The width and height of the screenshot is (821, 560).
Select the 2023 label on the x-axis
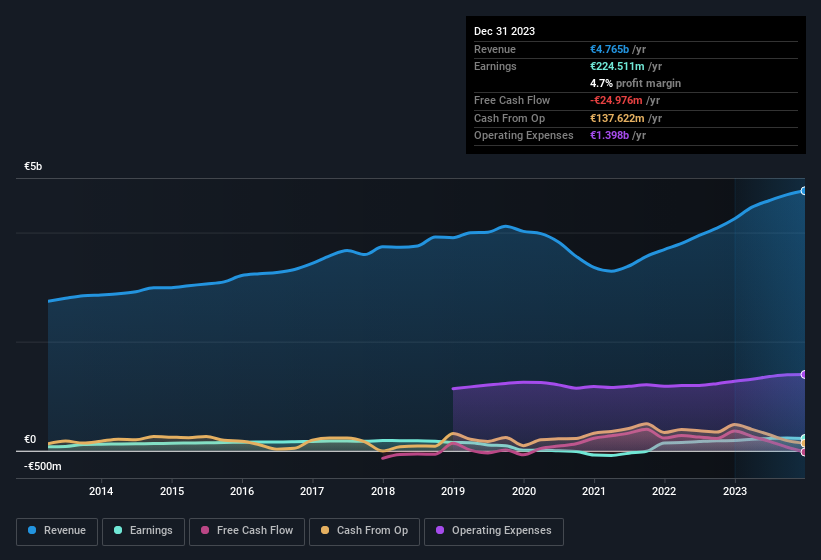(x=735, y=491)
